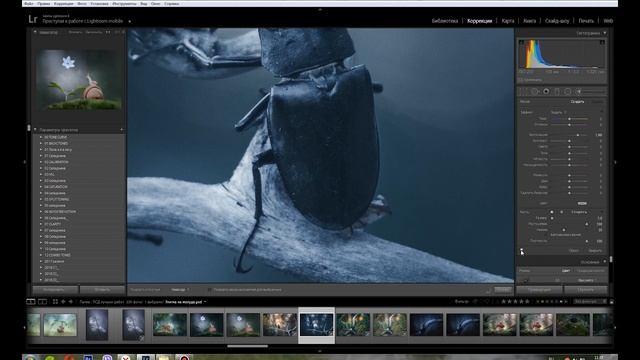Filter filmstrip by star rating
This screenshot has width=640, height=360.
(x=515, y=302)
